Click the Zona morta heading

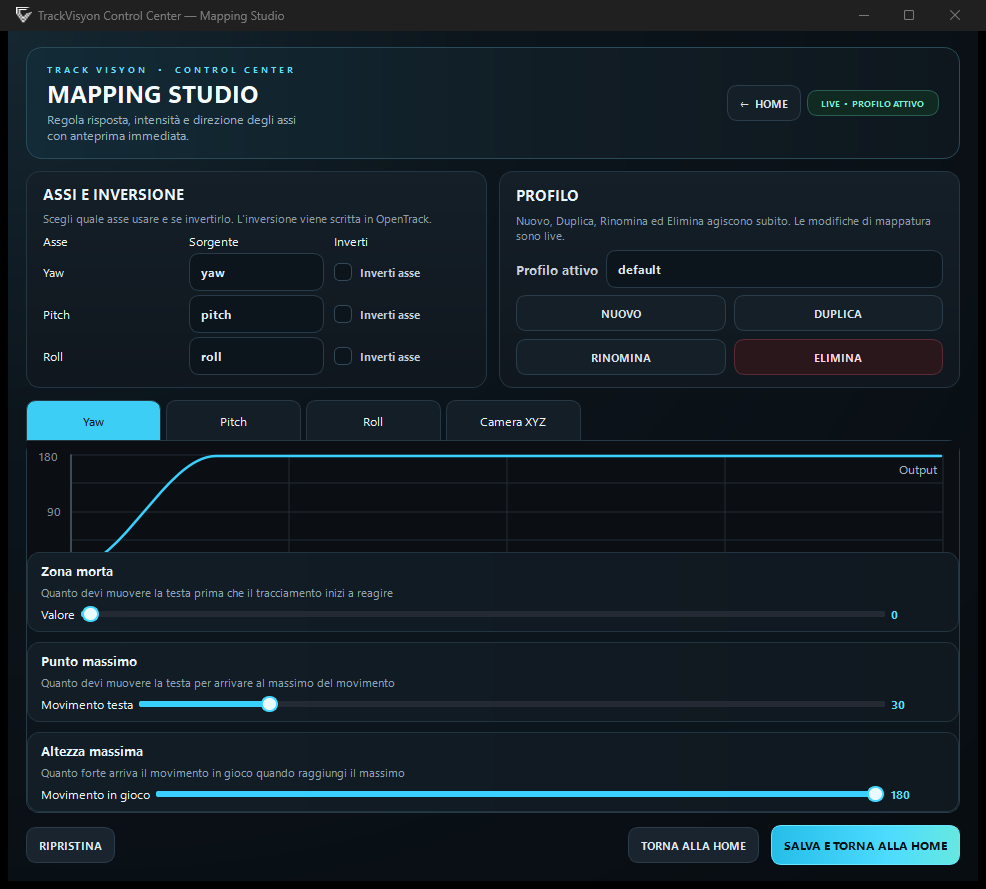coord(77,572)
